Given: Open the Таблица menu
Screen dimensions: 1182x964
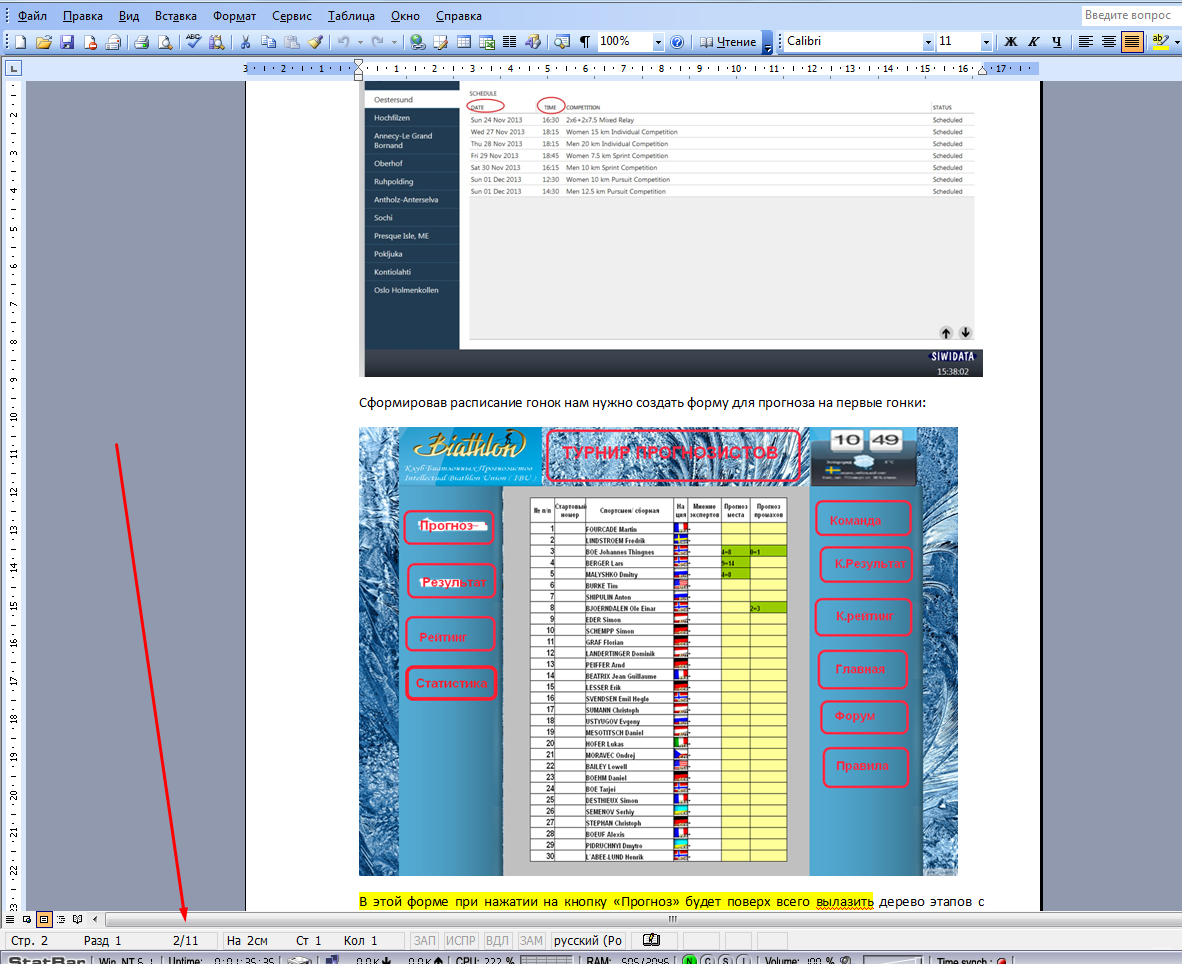Looking at the screenshot, I should pos(351,16).
